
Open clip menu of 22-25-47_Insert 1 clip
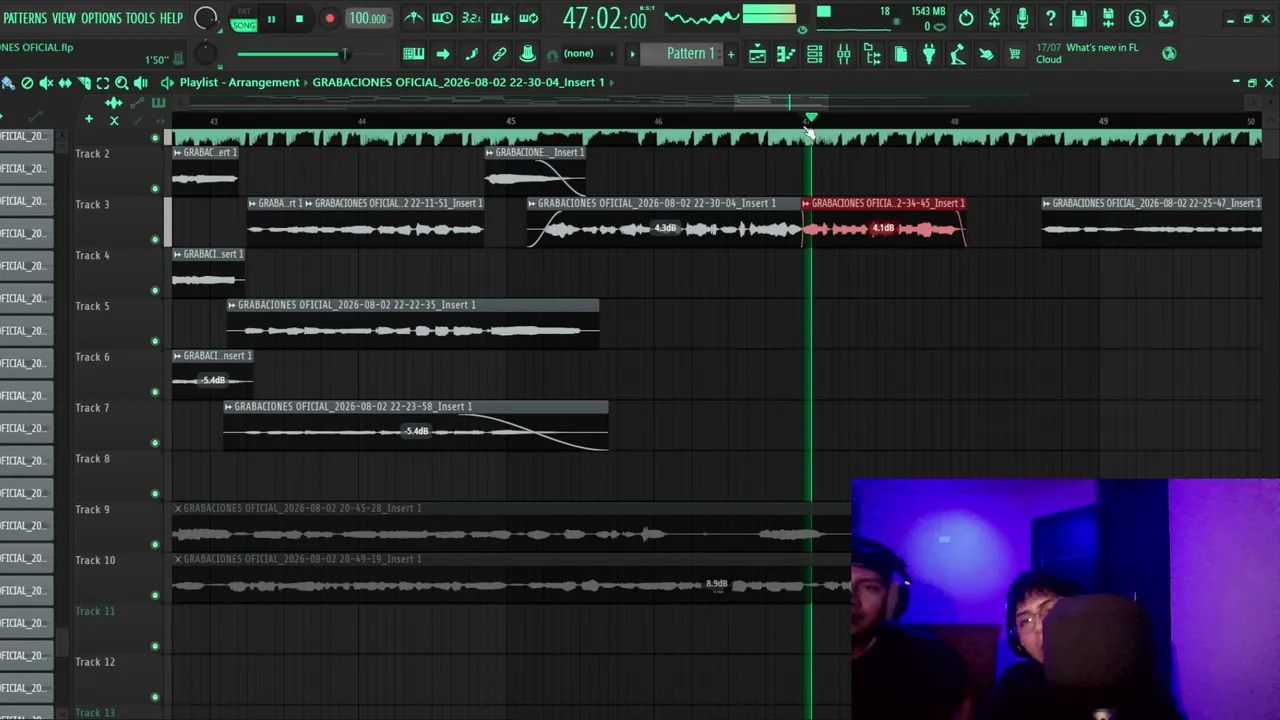point(1047,204)
